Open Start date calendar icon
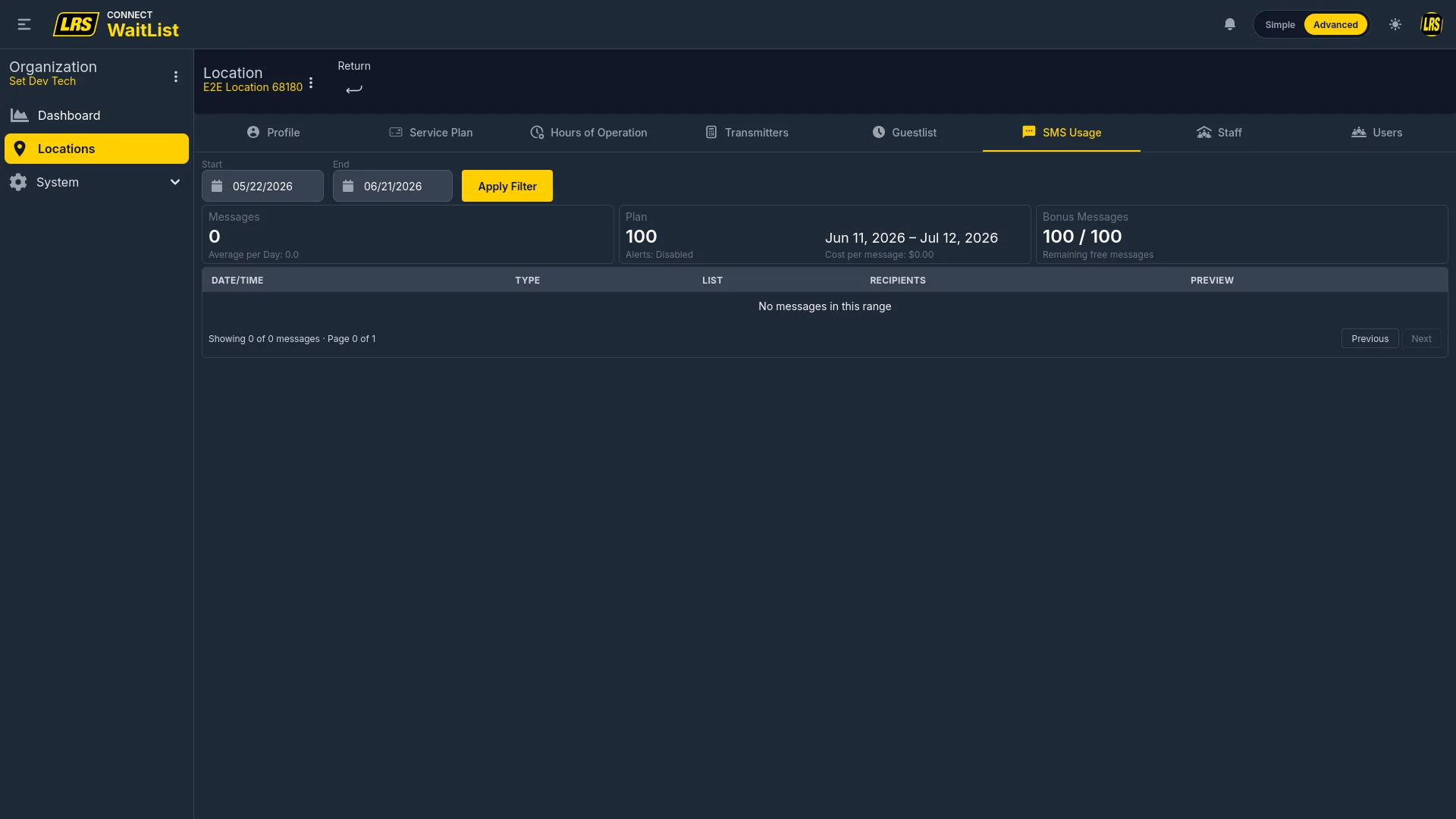The height and width of the screenshot is (819, 1456). pos(217,186)
